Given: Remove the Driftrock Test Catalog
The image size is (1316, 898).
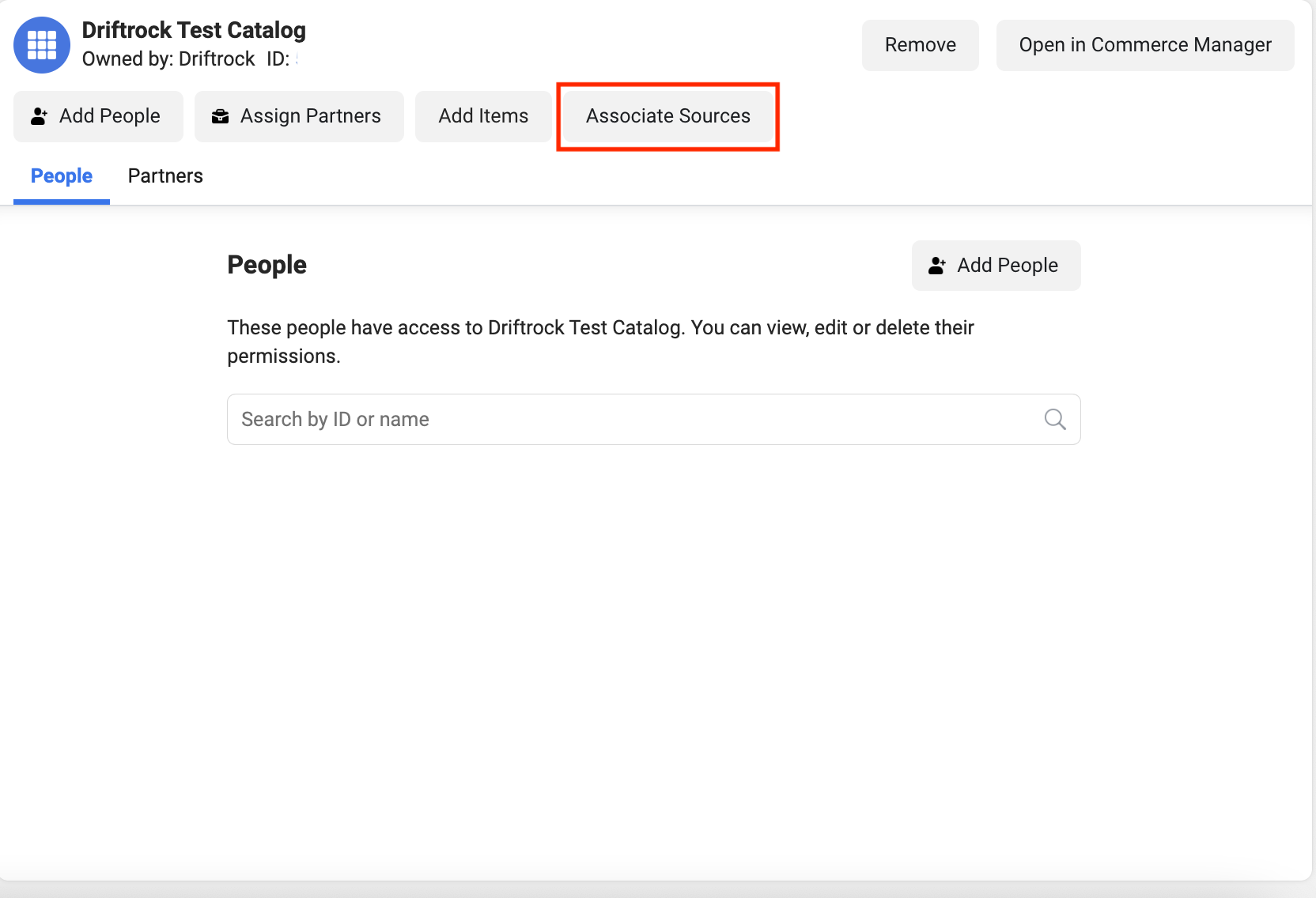Looking at the screenshot, I should tap(921, 45).
